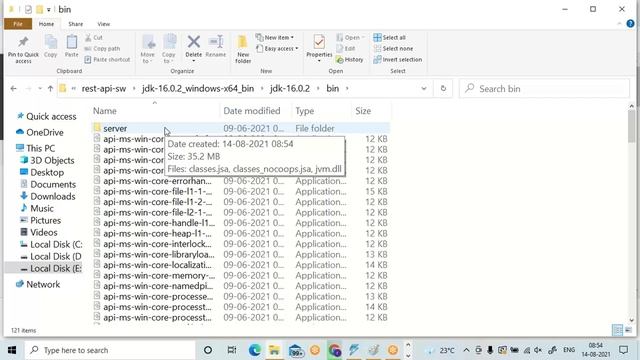
Task: Switch to the Share tab
Action: pos(76,24)
